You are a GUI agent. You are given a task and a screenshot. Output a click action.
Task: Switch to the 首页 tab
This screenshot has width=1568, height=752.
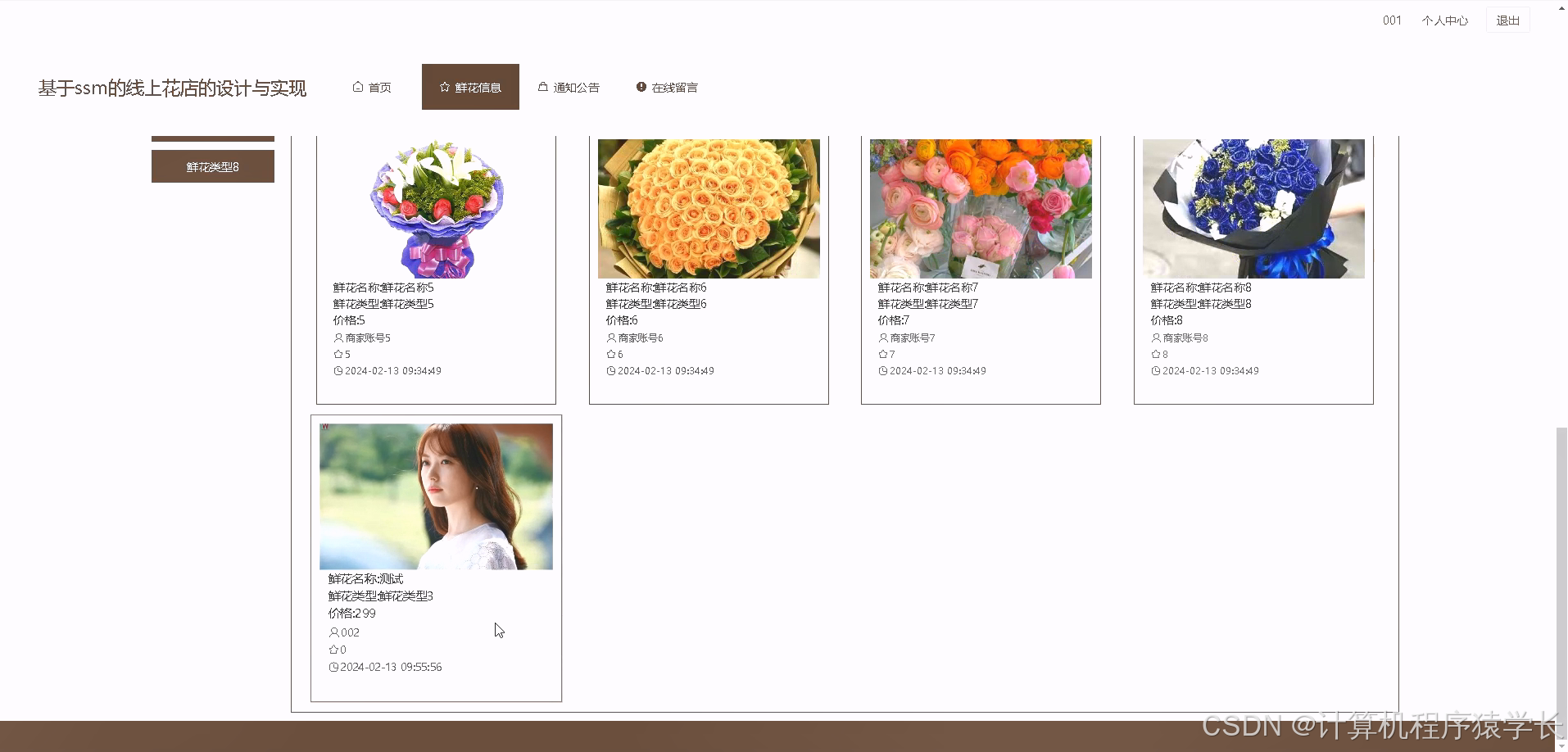(378, 86)
